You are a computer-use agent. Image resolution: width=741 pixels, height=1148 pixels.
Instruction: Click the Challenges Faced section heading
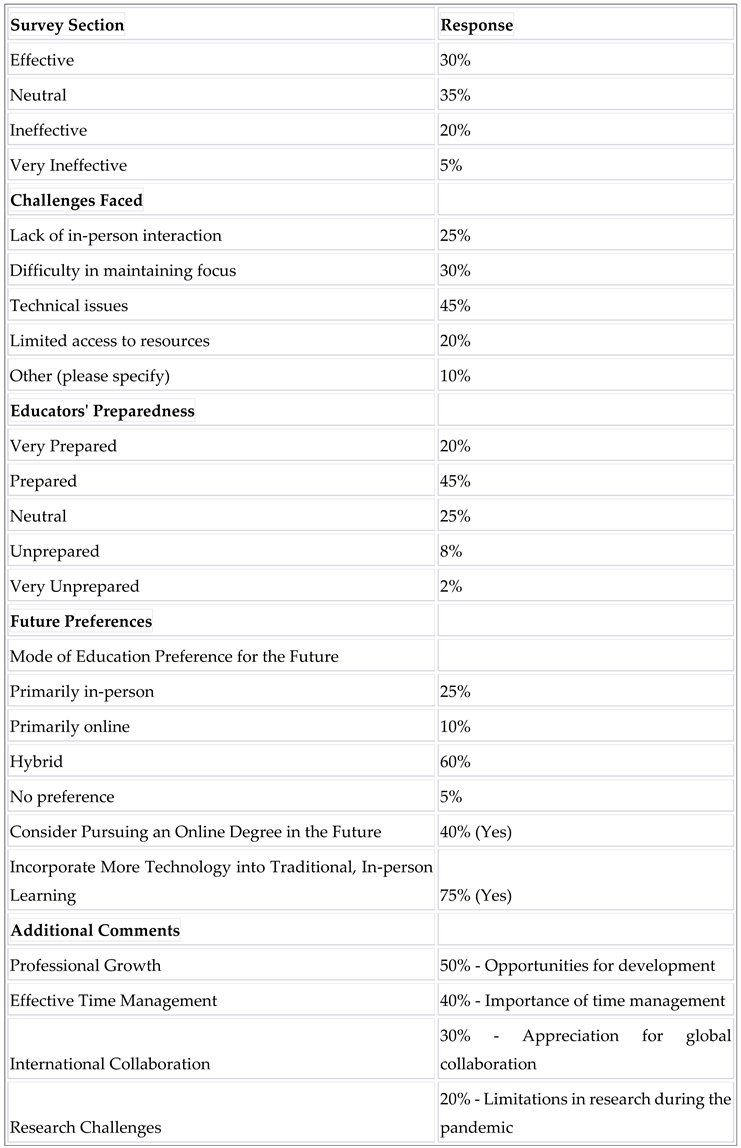click(x=77, y=200)
